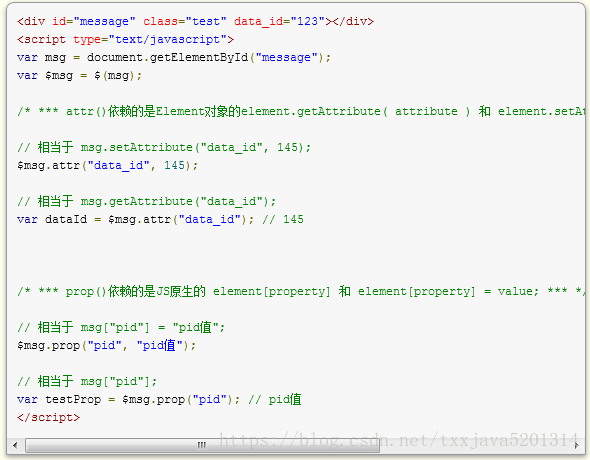Screen dimensions: 590x460
Task: Click the prop() comment about element[property]
Action: (x=301, y=291)
